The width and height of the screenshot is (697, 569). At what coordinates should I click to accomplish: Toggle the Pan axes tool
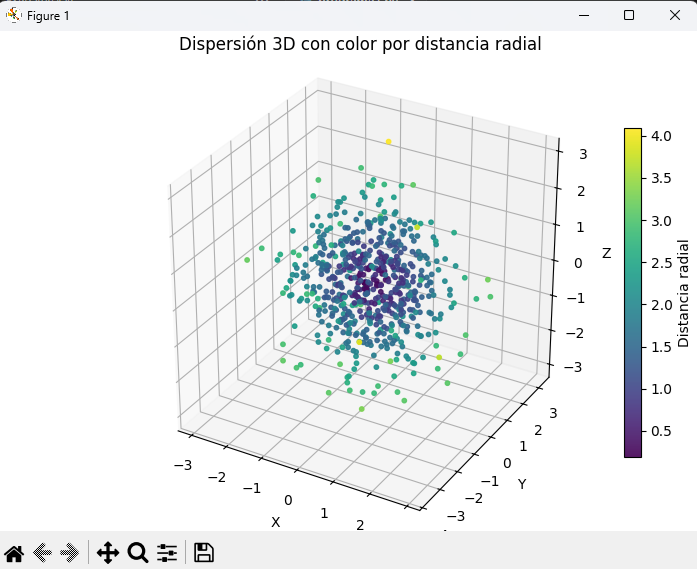108,552
